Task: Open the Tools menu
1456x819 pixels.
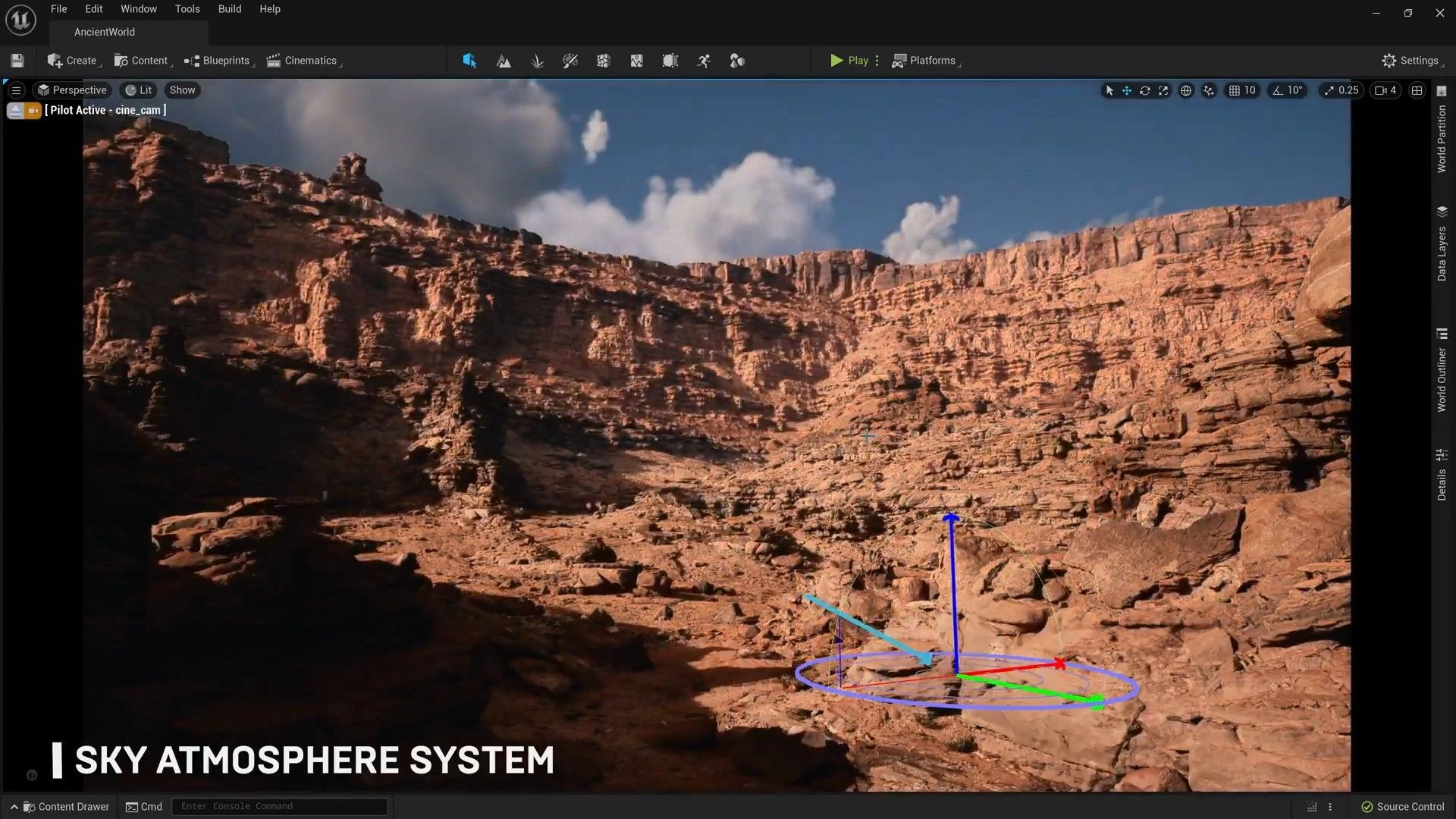Action: pos(187,9)
